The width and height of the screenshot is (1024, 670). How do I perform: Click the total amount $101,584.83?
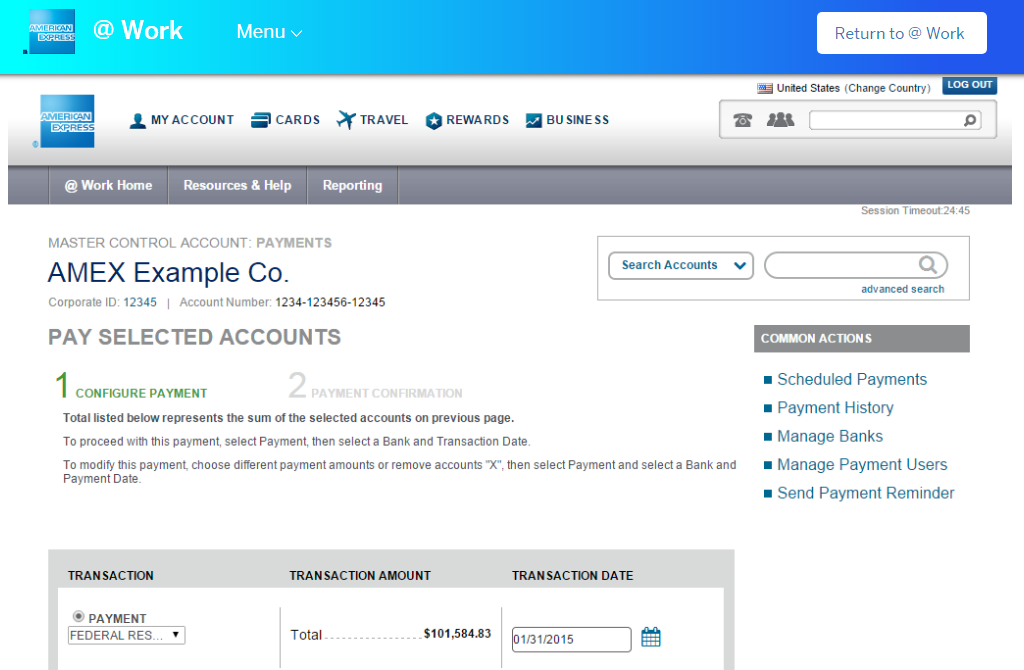coord(457,633)
